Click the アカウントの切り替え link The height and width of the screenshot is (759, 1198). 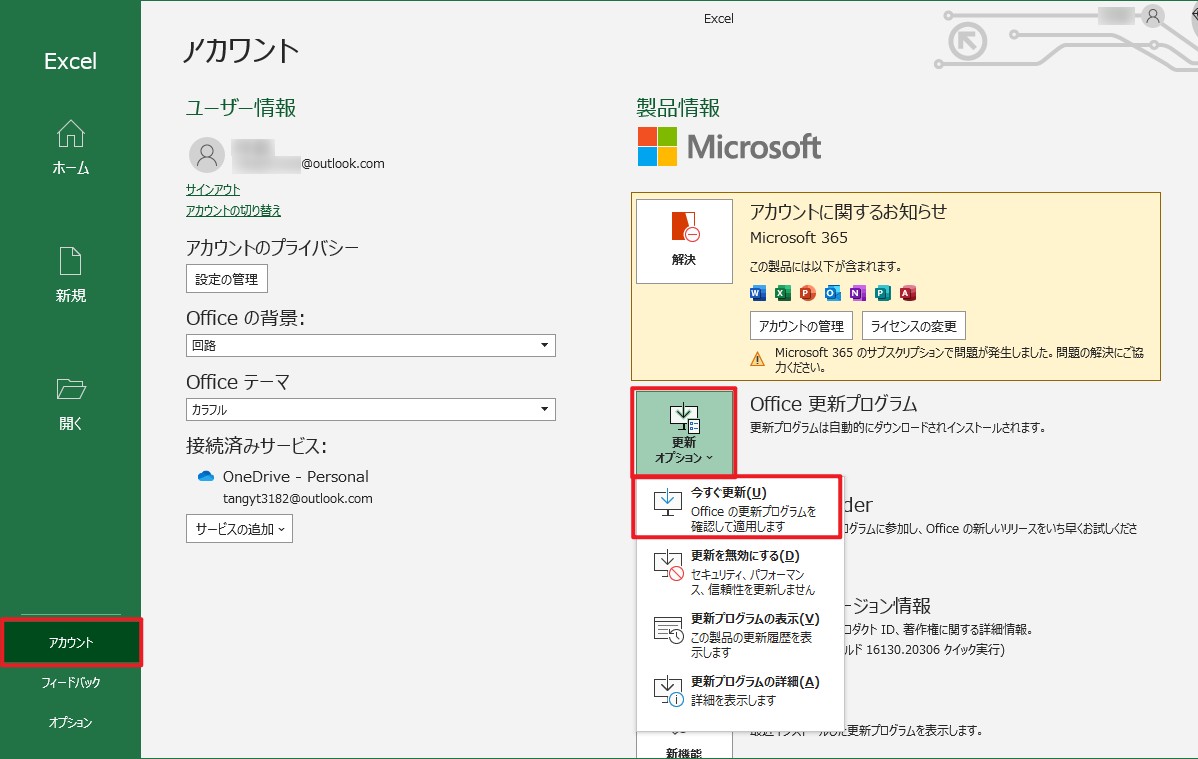point(233,210)
